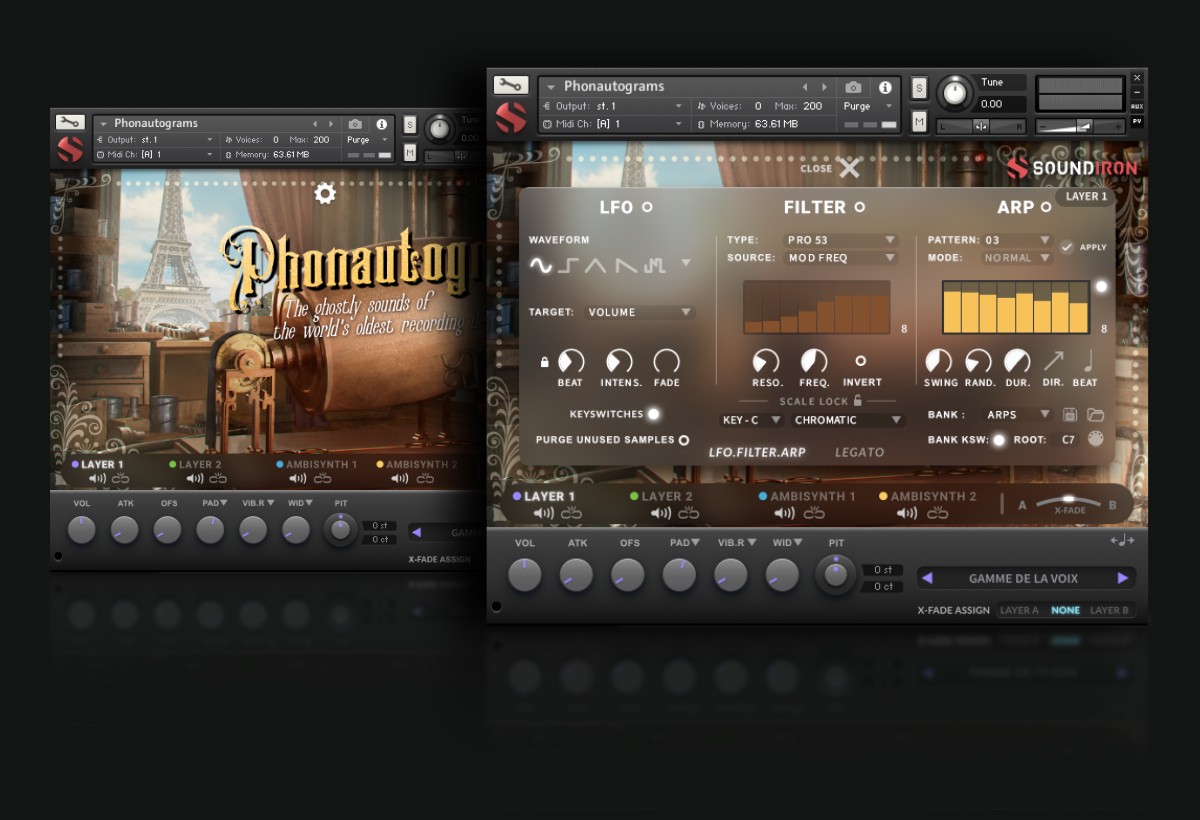Screen dimensions: 1200x820
Task: Go to previous preset with the left purple arrow
Action: [x=927, y=578]
